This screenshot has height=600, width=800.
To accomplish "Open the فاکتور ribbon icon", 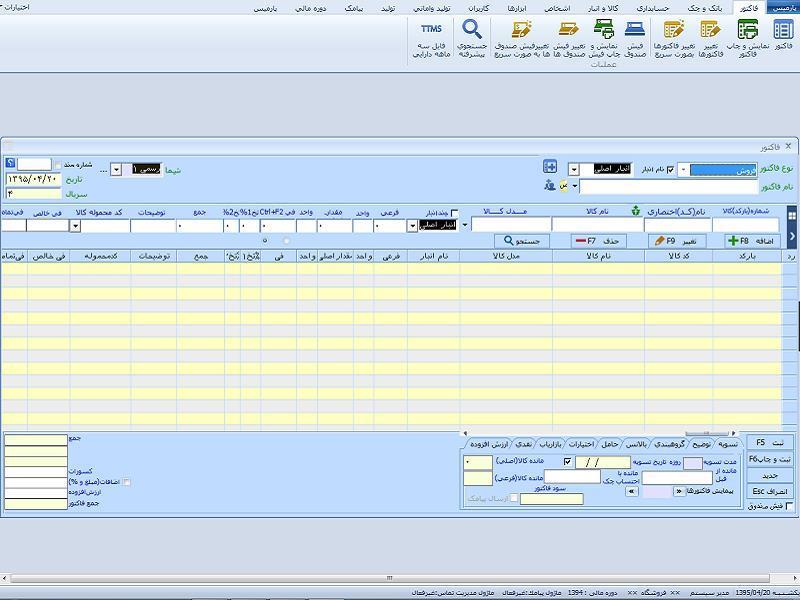I will 783,37.
